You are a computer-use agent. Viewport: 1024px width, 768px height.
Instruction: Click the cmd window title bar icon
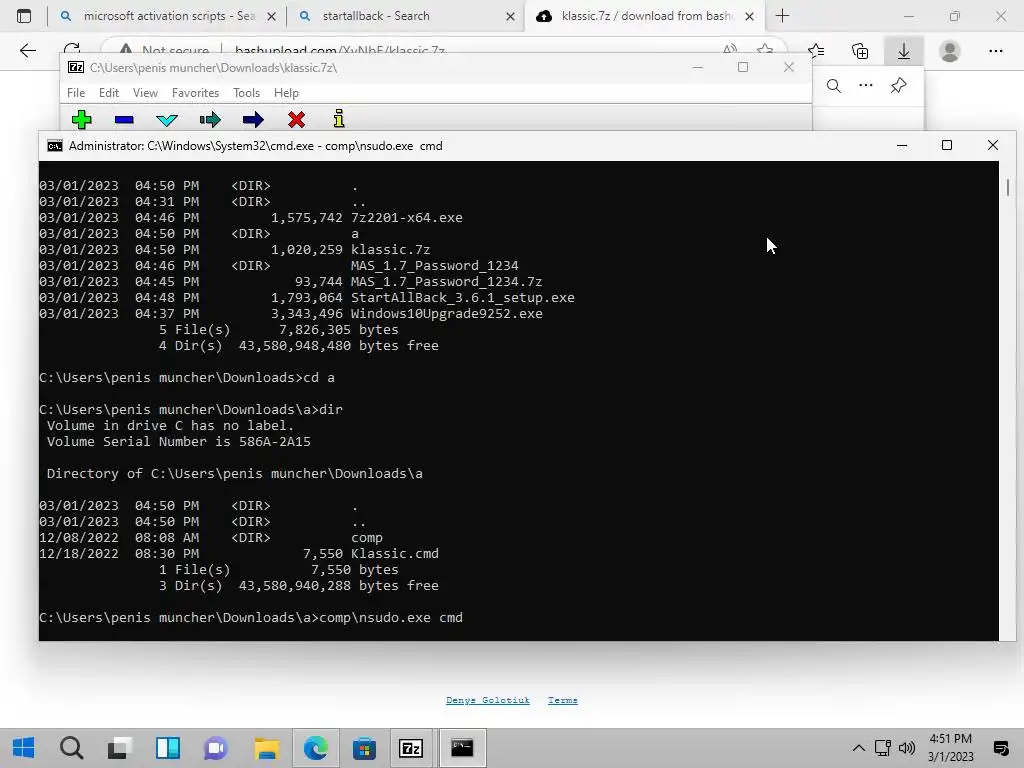click(55, 146)
